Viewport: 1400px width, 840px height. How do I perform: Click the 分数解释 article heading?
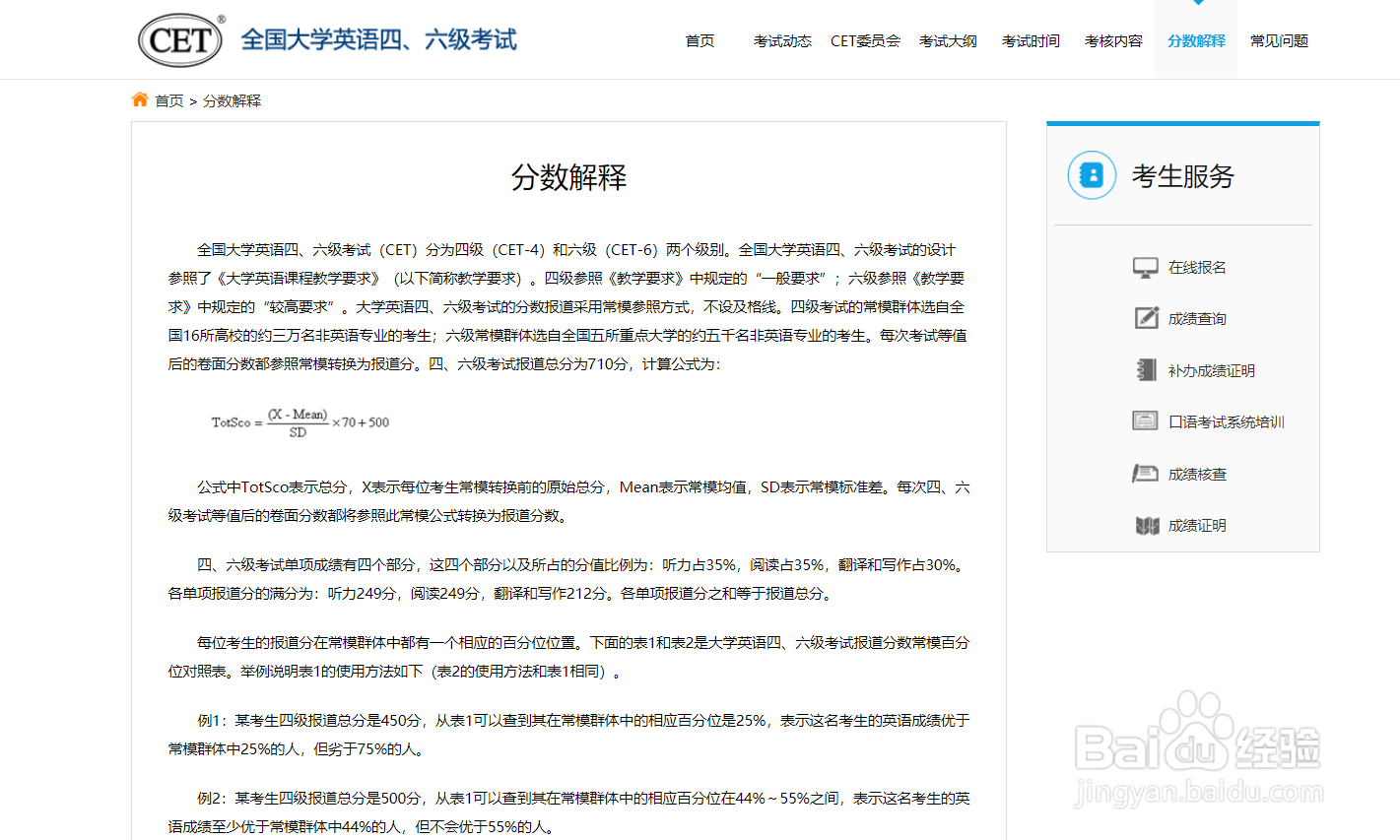[568, 177]
